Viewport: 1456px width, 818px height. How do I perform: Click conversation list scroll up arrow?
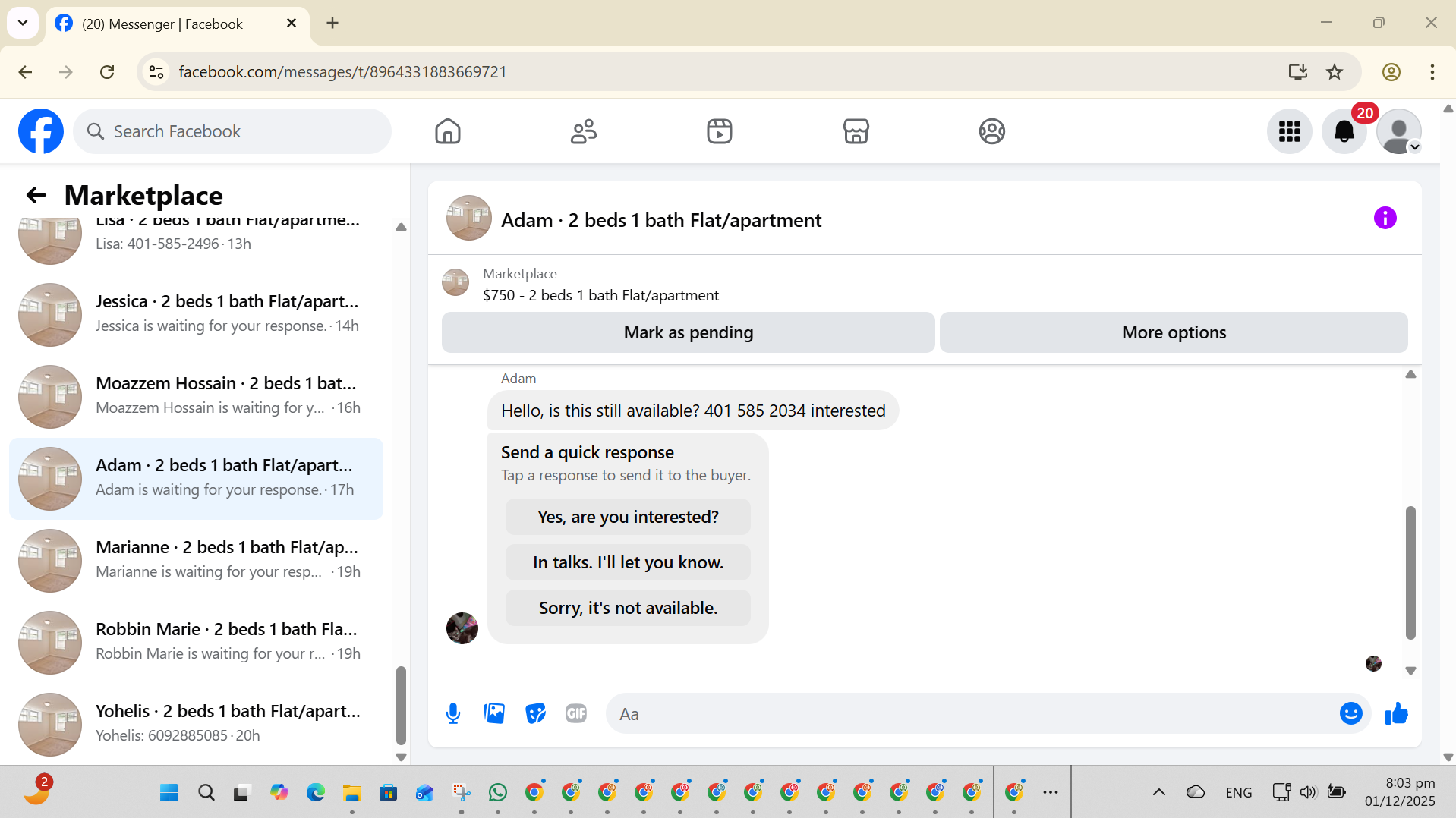401,228
